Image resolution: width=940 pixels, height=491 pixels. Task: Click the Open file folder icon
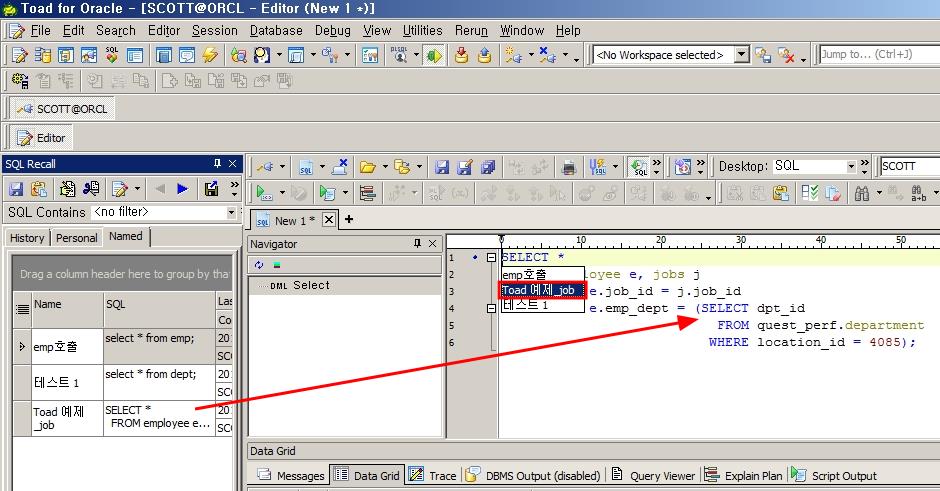367,167
